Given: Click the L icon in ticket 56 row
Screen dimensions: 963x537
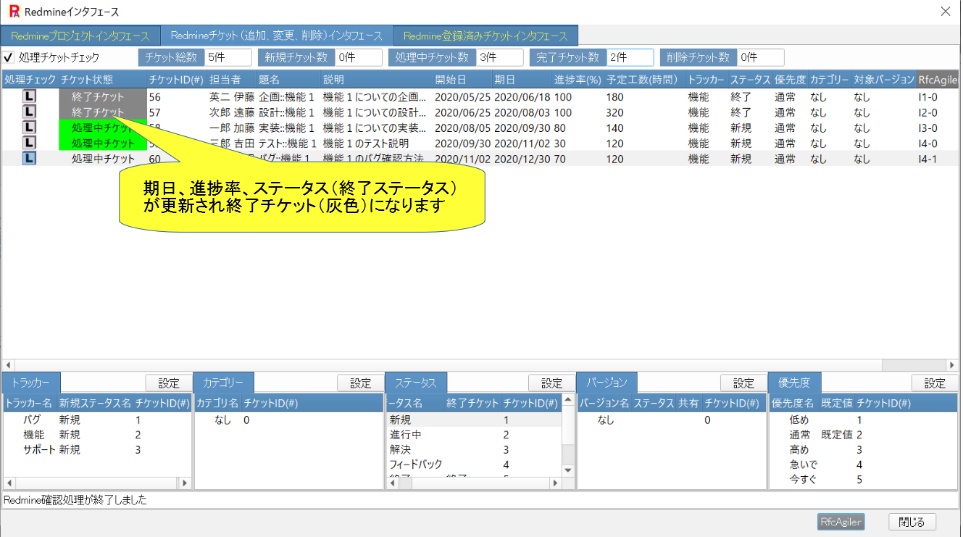Looking at the screenshot, I should pos(29,96).
